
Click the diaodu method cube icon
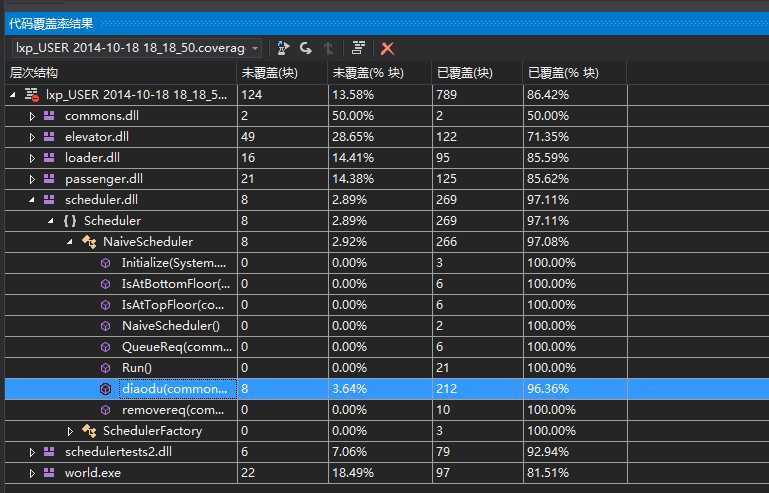pyautogui.click(x=105, y=389)
